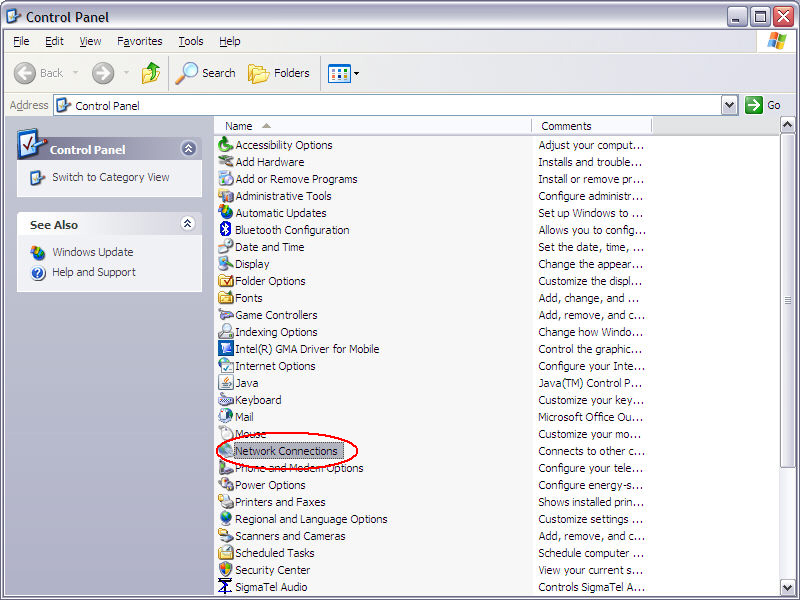Select the Security Center icon
The height and width of the screenshot is (600, 800).
(x=226, y=570)
